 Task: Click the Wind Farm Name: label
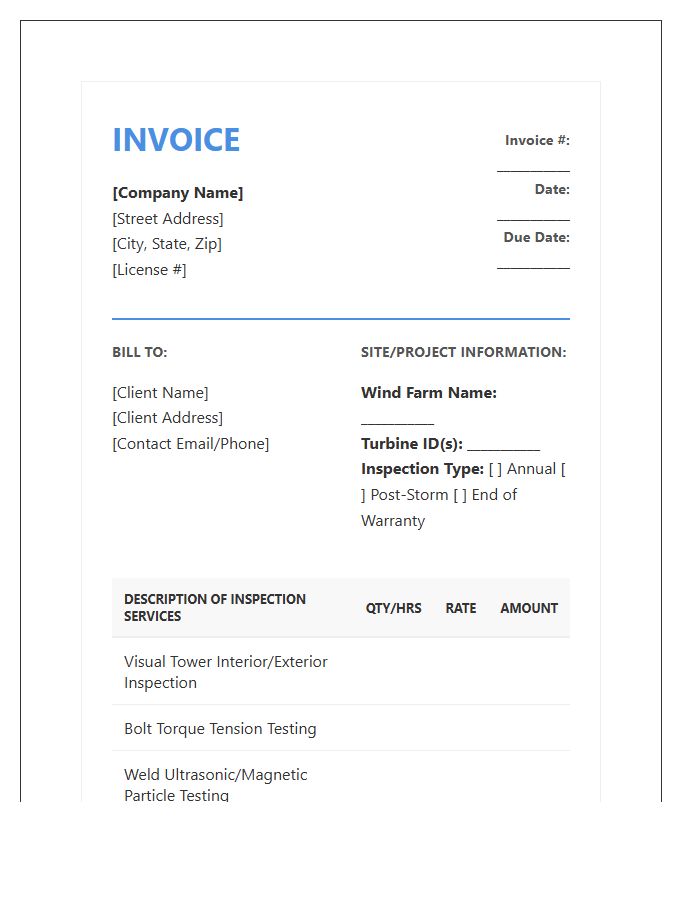pyautogui.click(x=429, y=393)
